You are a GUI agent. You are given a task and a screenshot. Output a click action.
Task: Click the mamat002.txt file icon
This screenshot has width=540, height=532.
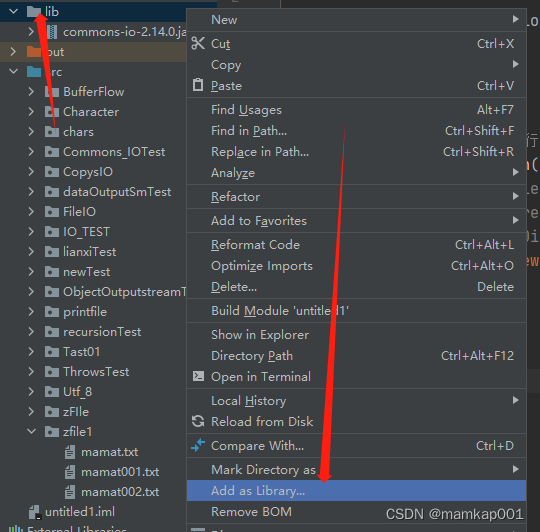(x=70, y=492)
